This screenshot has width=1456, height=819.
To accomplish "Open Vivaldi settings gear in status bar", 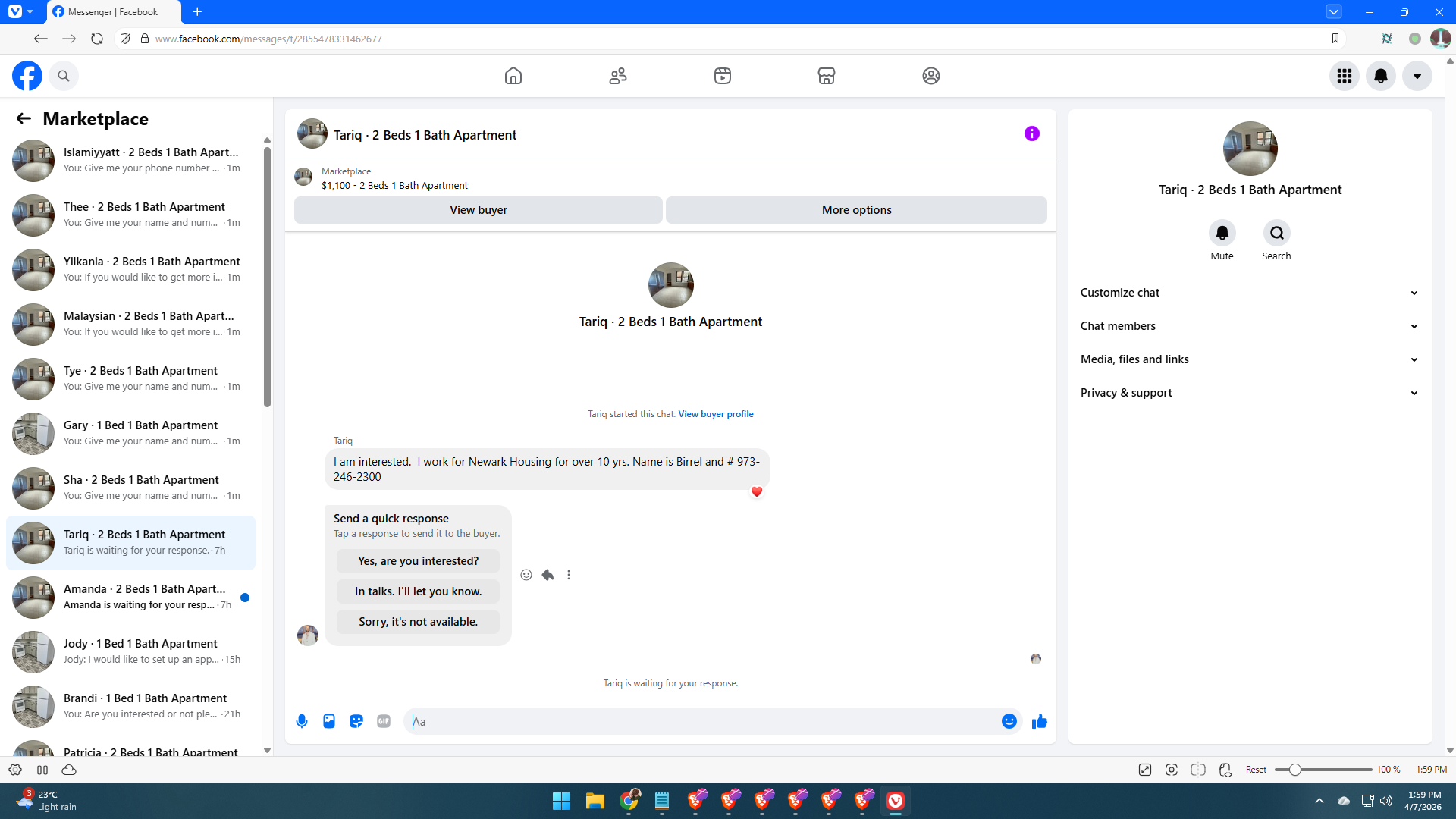I will [x=15, y=770].
